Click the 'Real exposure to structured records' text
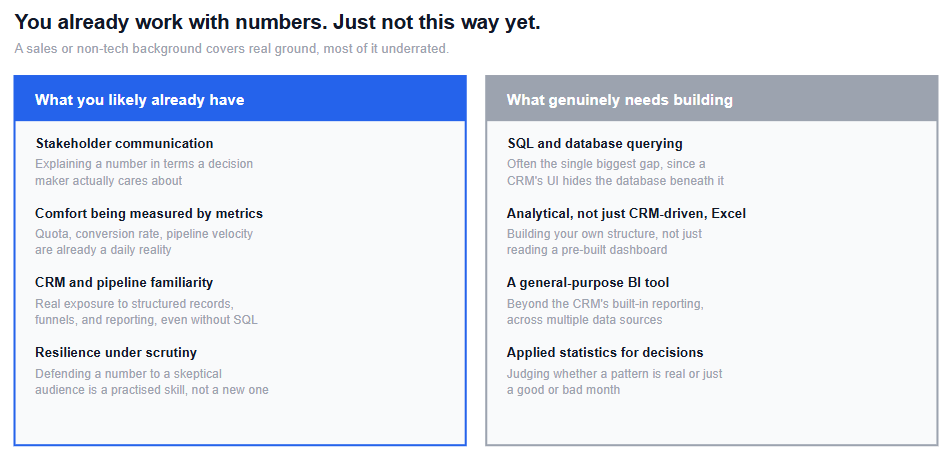Screen dimensions: 951x456 [146, 311]
